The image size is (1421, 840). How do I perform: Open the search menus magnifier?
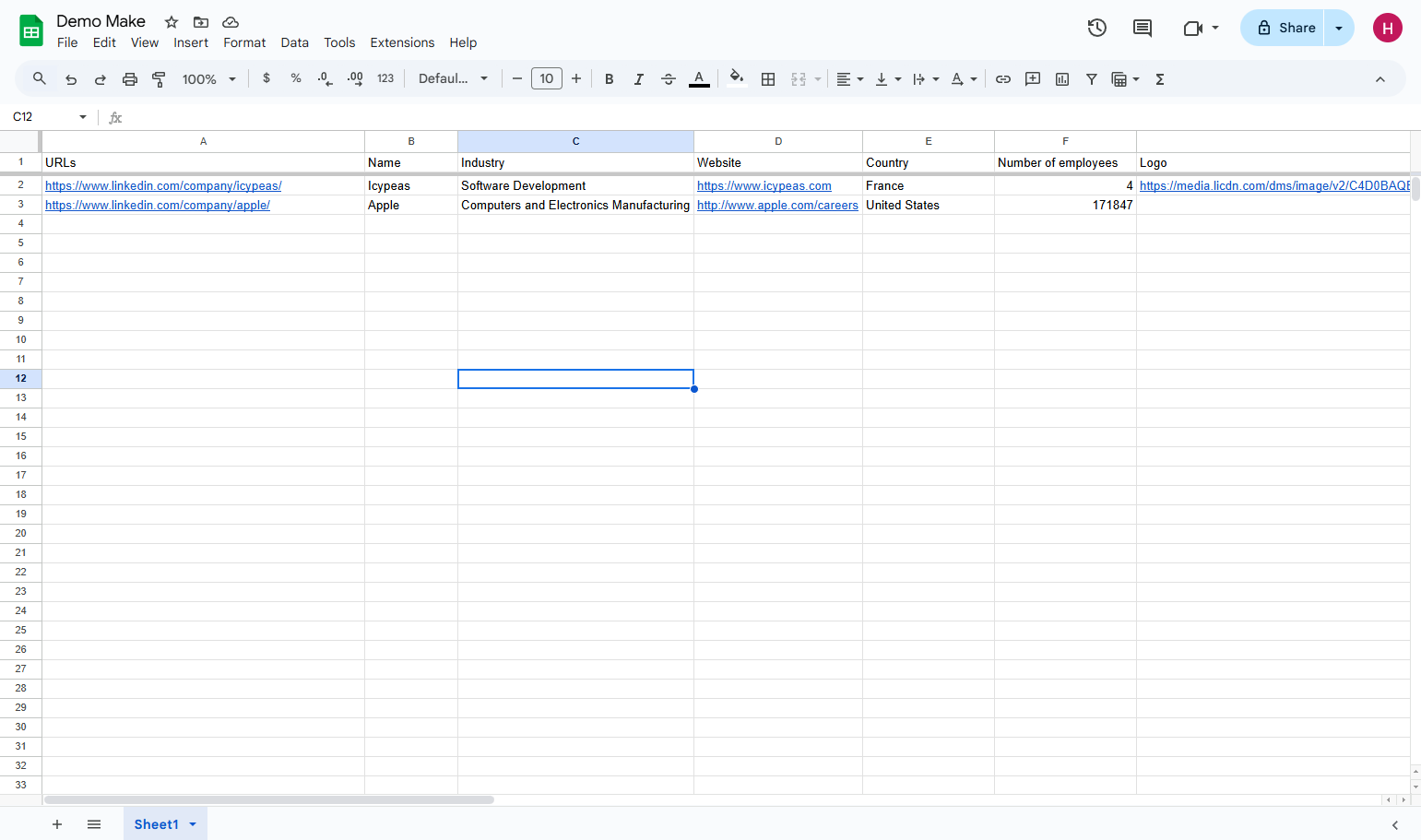coord(40,78)
